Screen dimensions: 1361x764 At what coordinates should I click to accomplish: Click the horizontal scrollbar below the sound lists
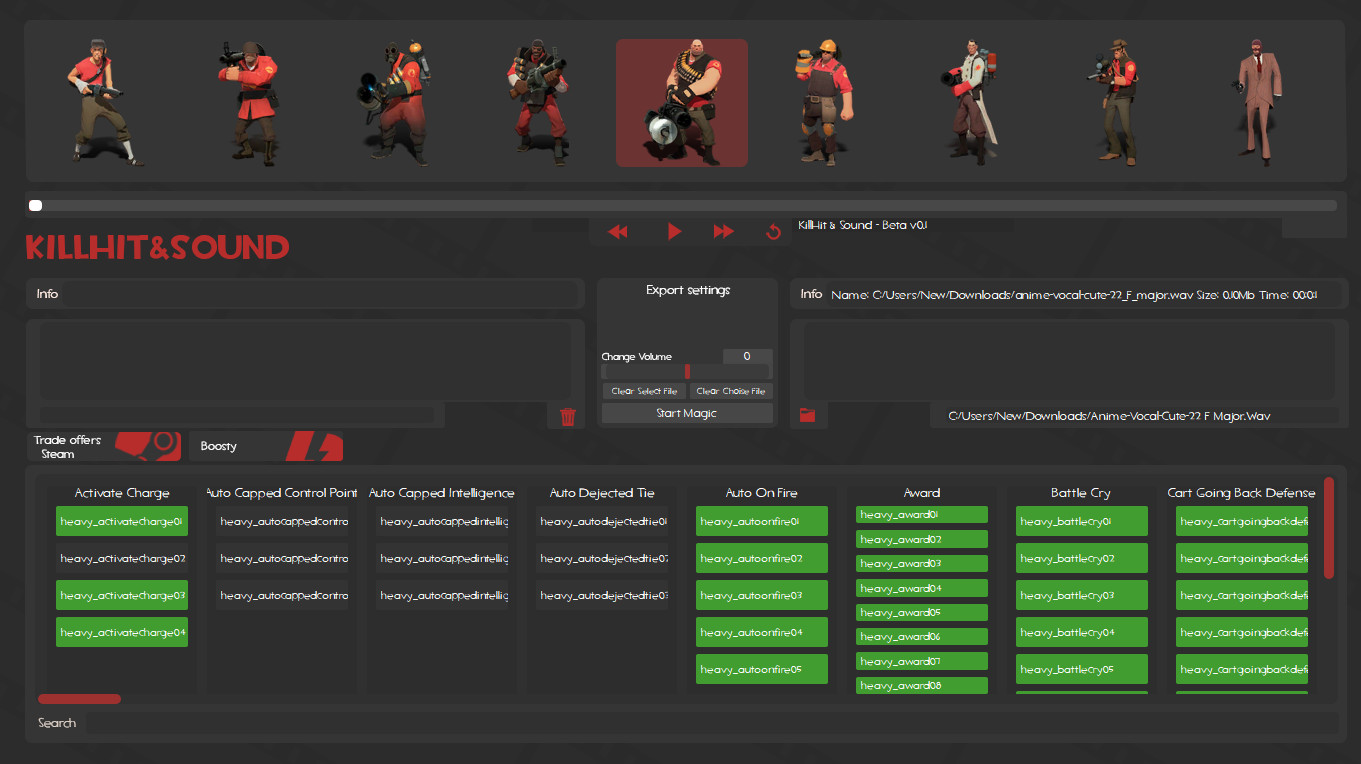coord(79,698)
